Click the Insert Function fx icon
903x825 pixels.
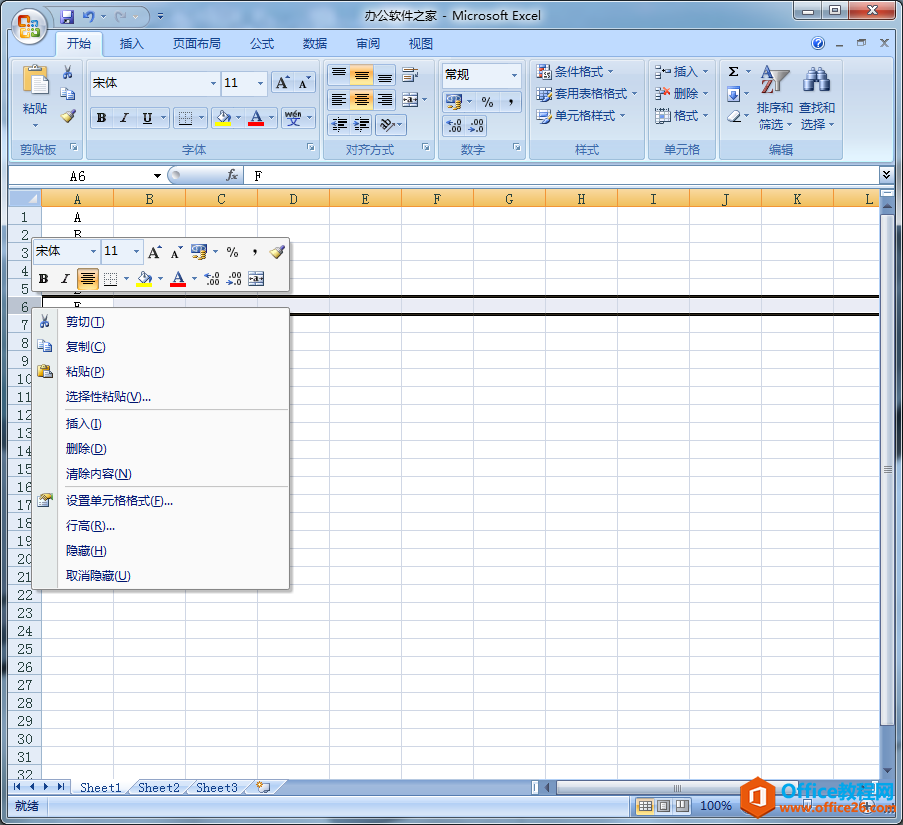(x=232, y=176)
